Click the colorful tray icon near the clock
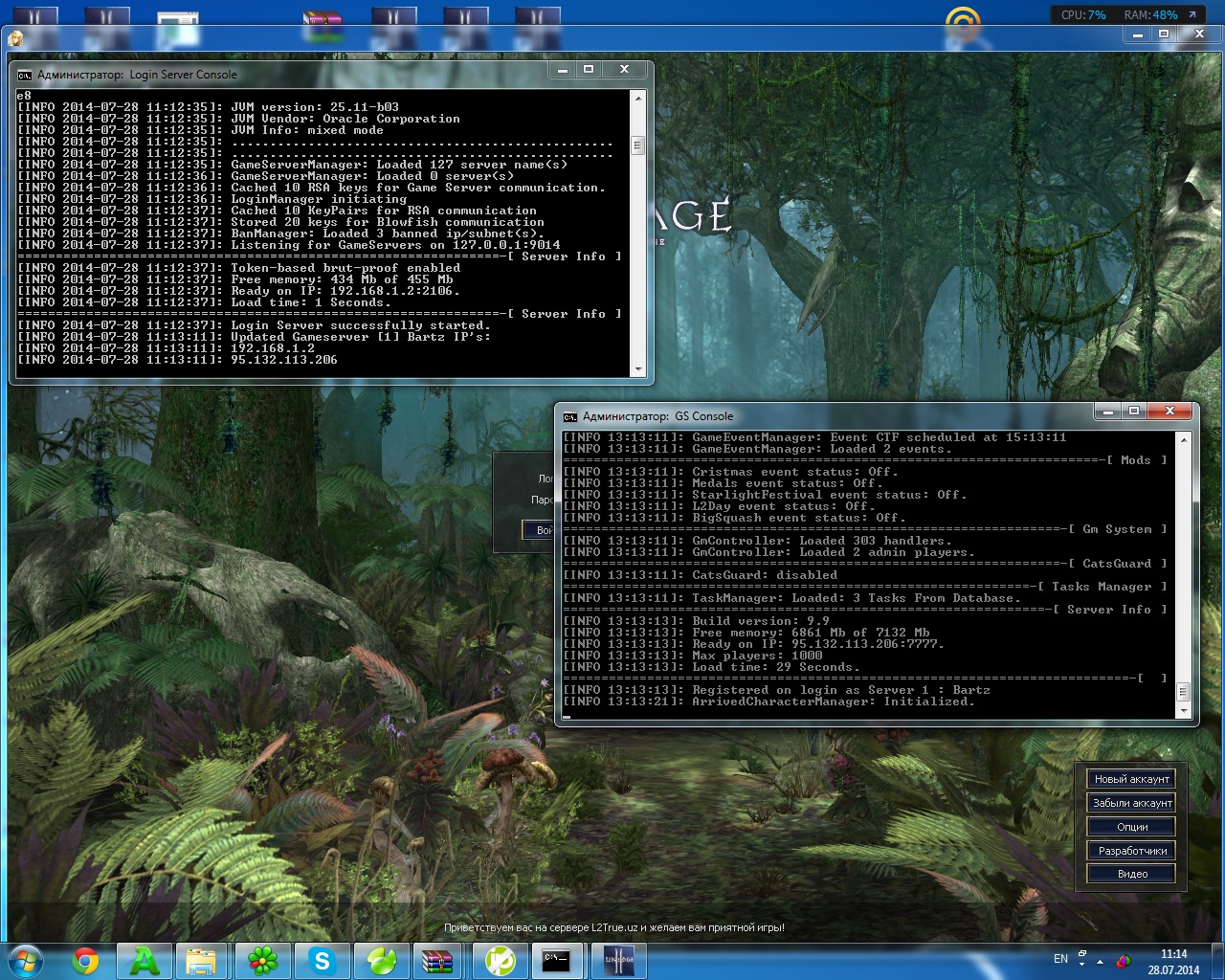 [x=1124, y=961]
